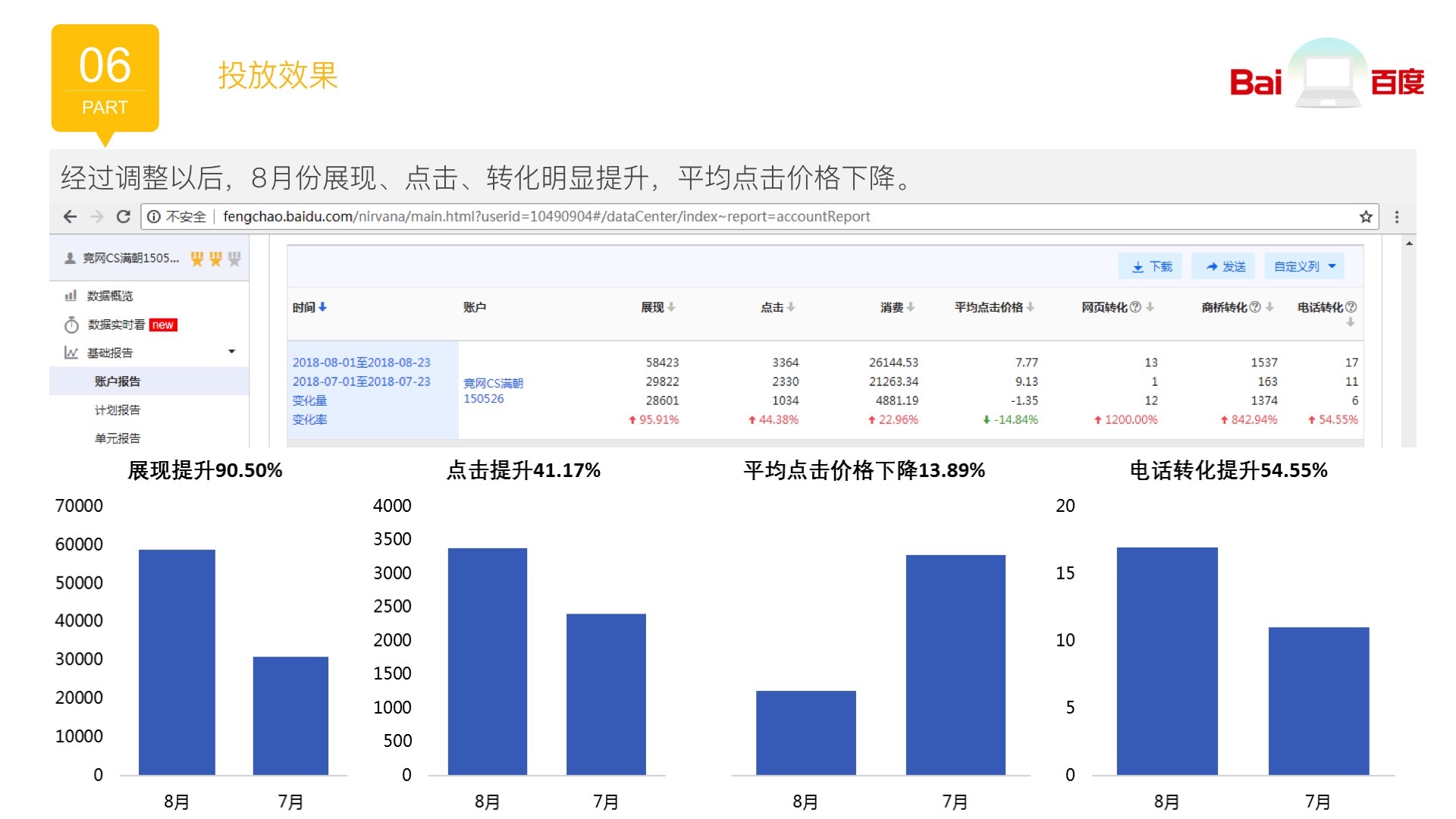The width and height of the screenshot is (1456, 819).
Task: Open account link 竞网CS满朝150526
Action: (x=493, y=391)
